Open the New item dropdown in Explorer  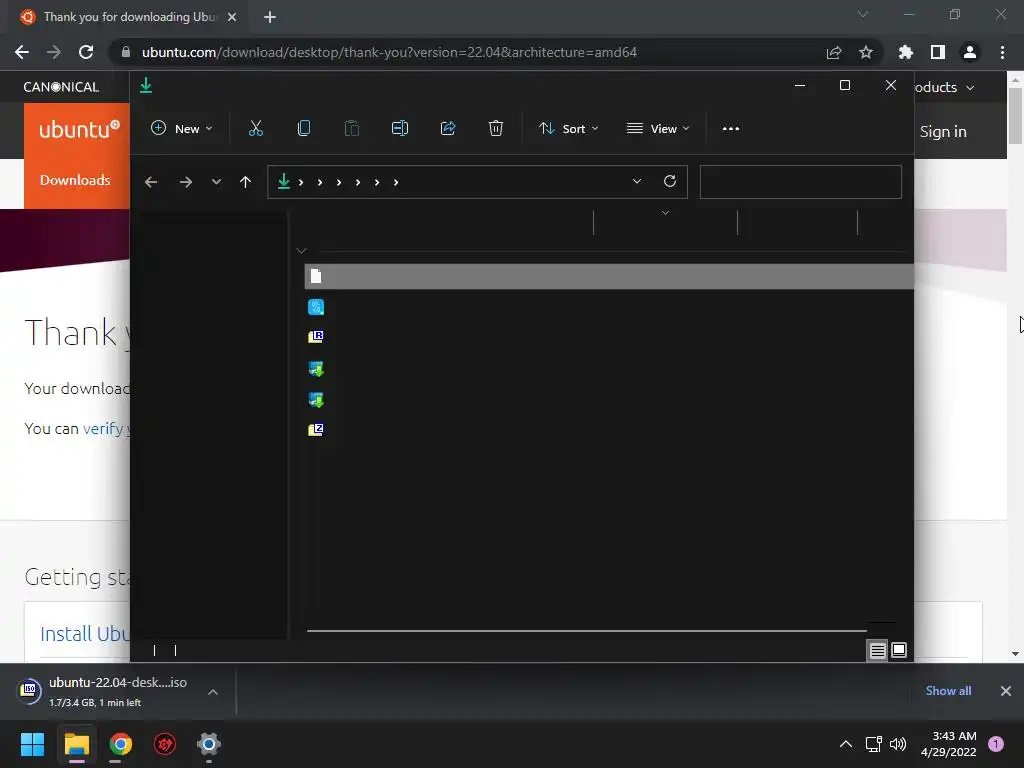[182, 129]
